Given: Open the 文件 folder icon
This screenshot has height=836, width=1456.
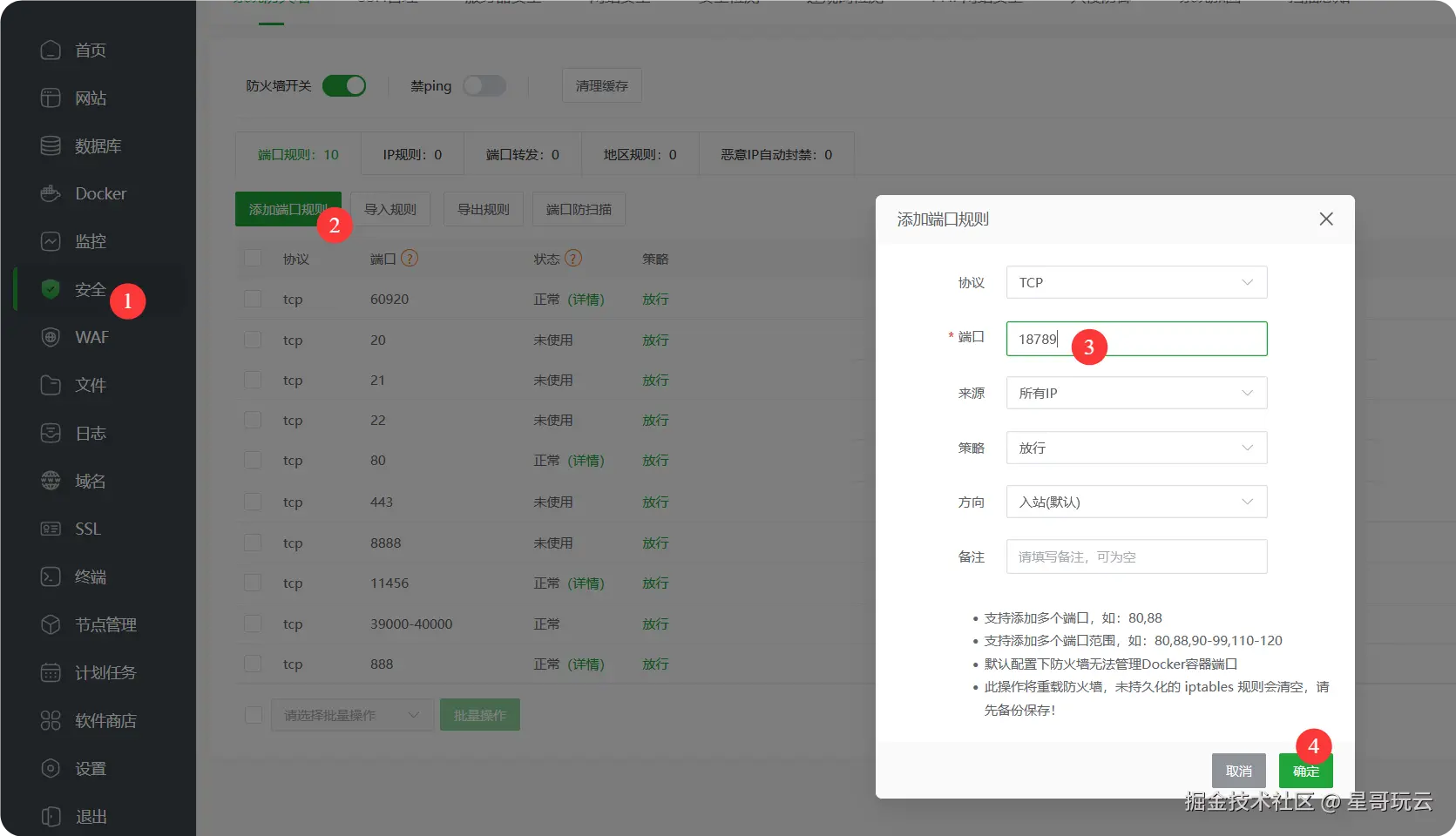Looking at the screenshot, I should tap(51, 385).
